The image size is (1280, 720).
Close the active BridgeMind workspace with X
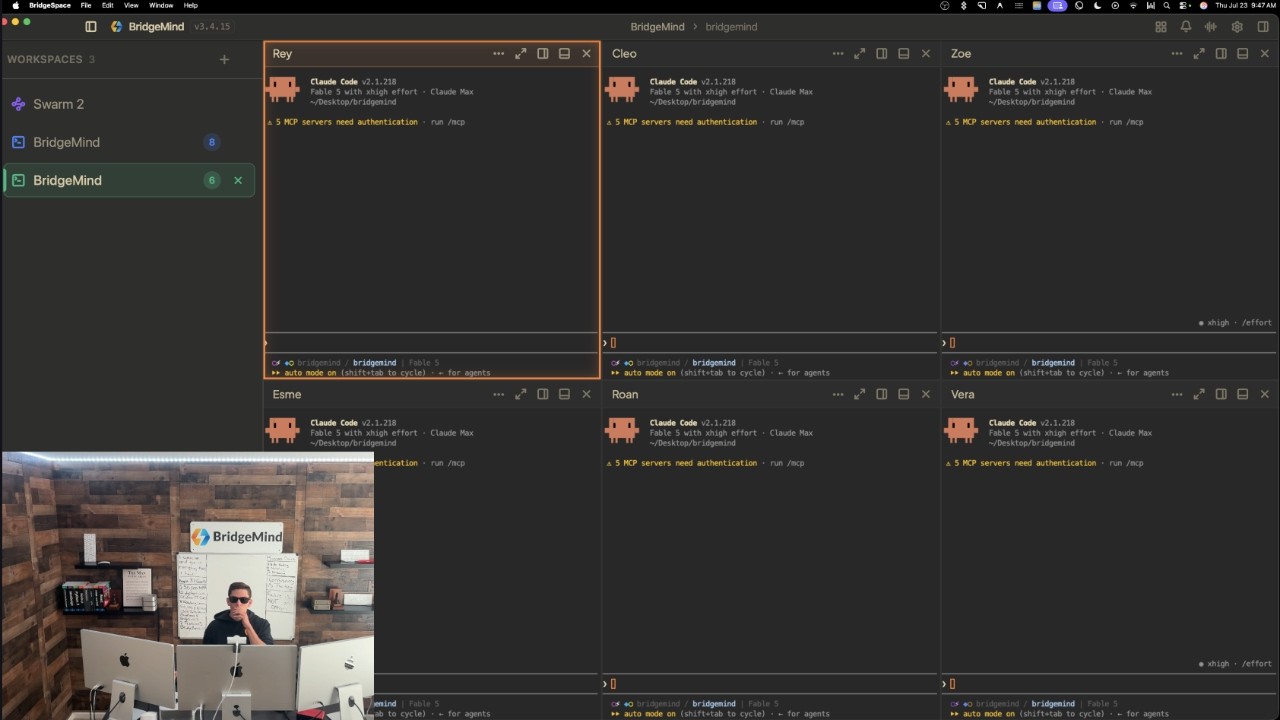[238, 180]
